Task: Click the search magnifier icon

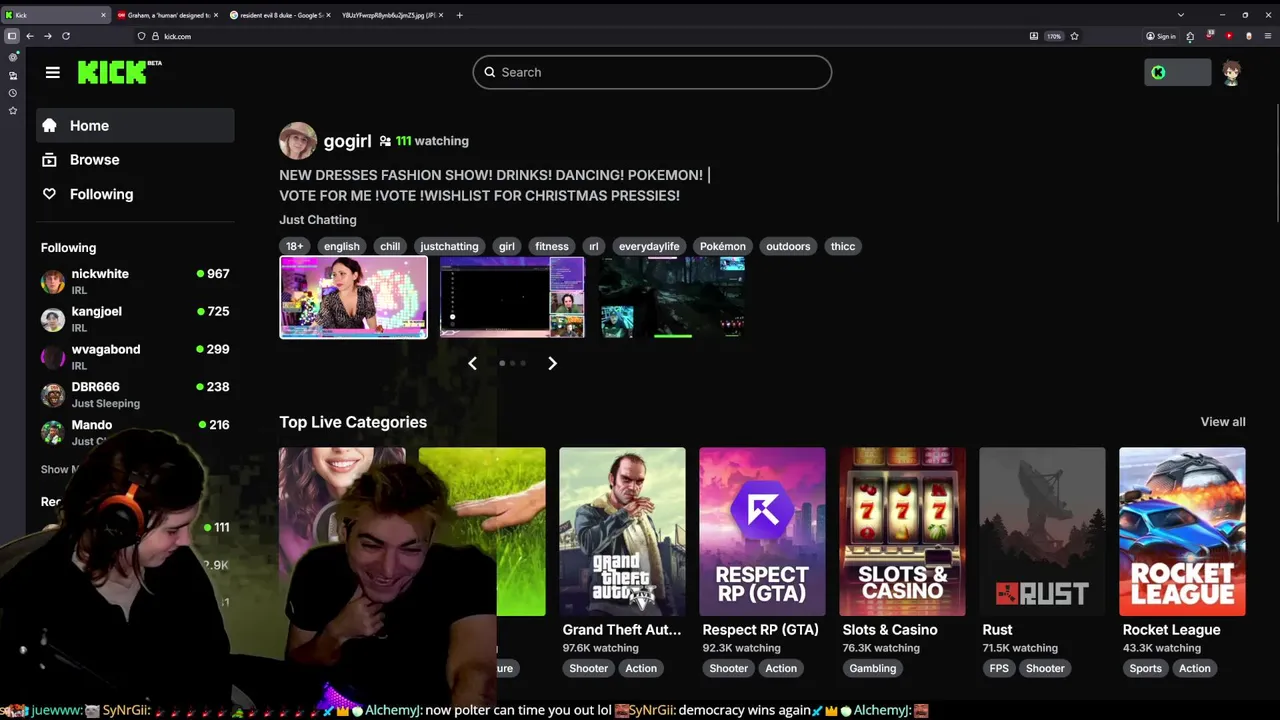Action: (x=490, y=72)
